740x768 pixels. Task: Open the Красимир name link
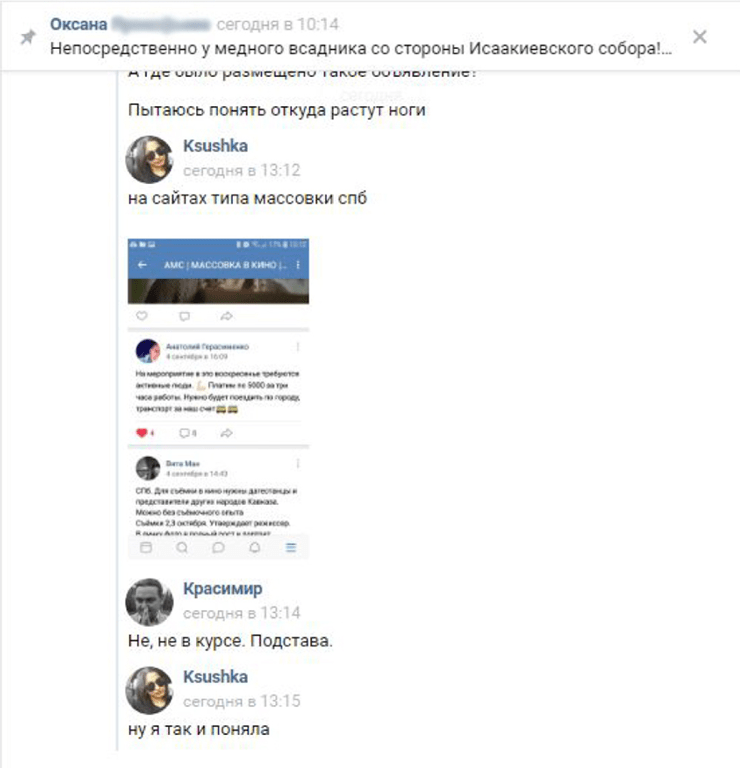click(x=222, y=589)
